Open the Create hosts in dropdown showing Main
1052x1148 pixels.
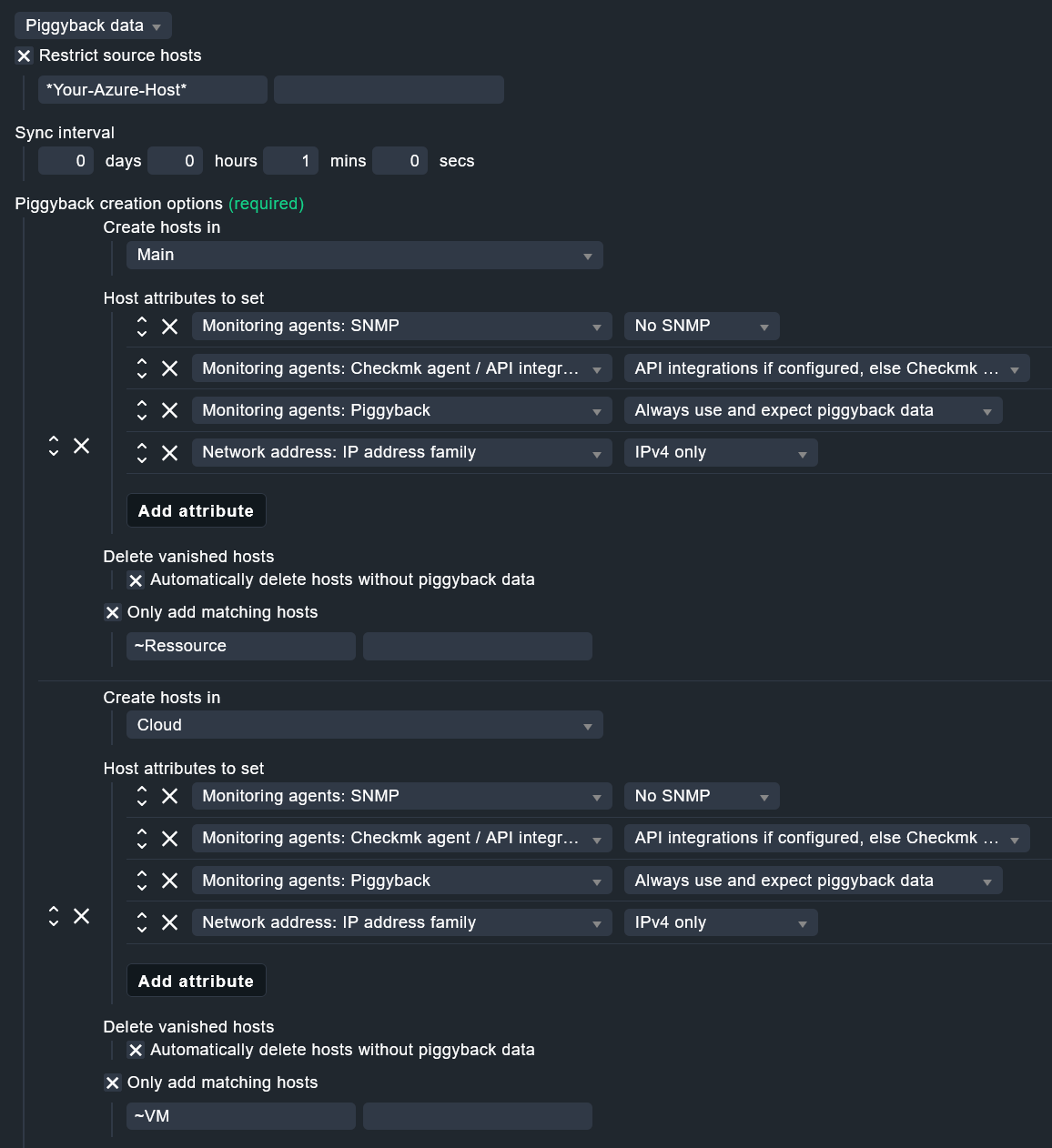tap(364, 256)
